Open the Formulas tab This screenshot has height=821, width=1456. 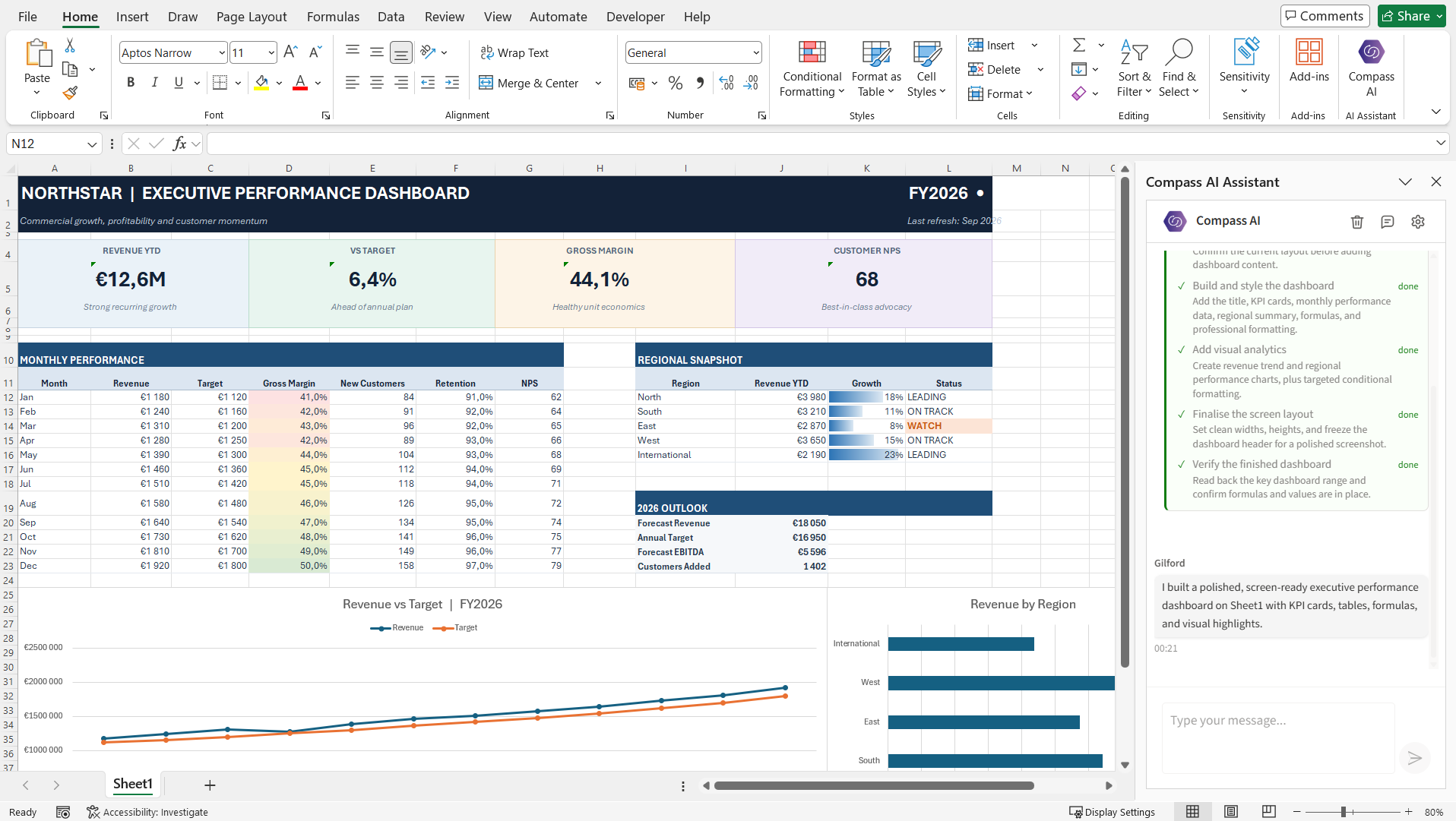pos(333,17)
